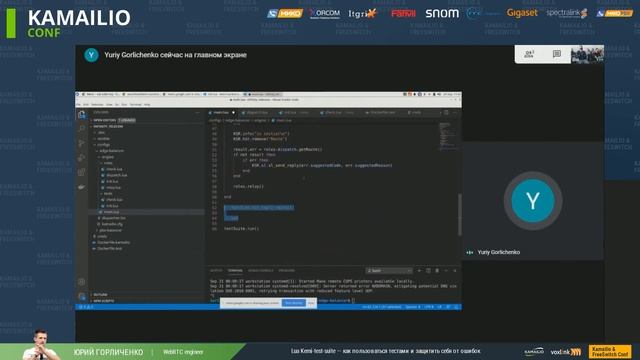Click the Fanvil sponsor logo
The image size is (640, 360).
[x=403, y=13]
